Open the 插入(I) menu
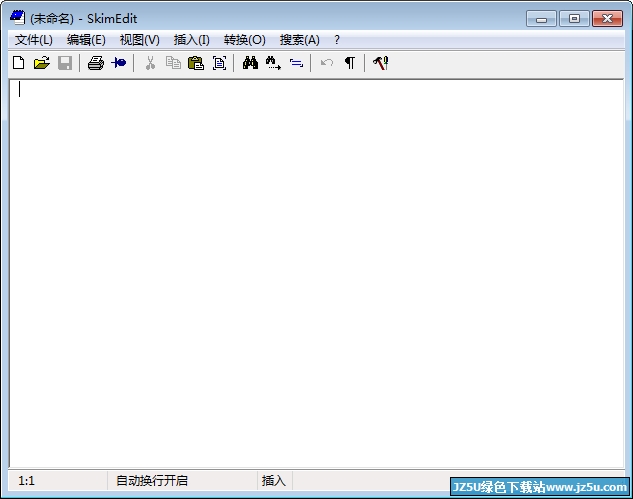This screenshot has height=499, width=633. (x=192, y=40)
